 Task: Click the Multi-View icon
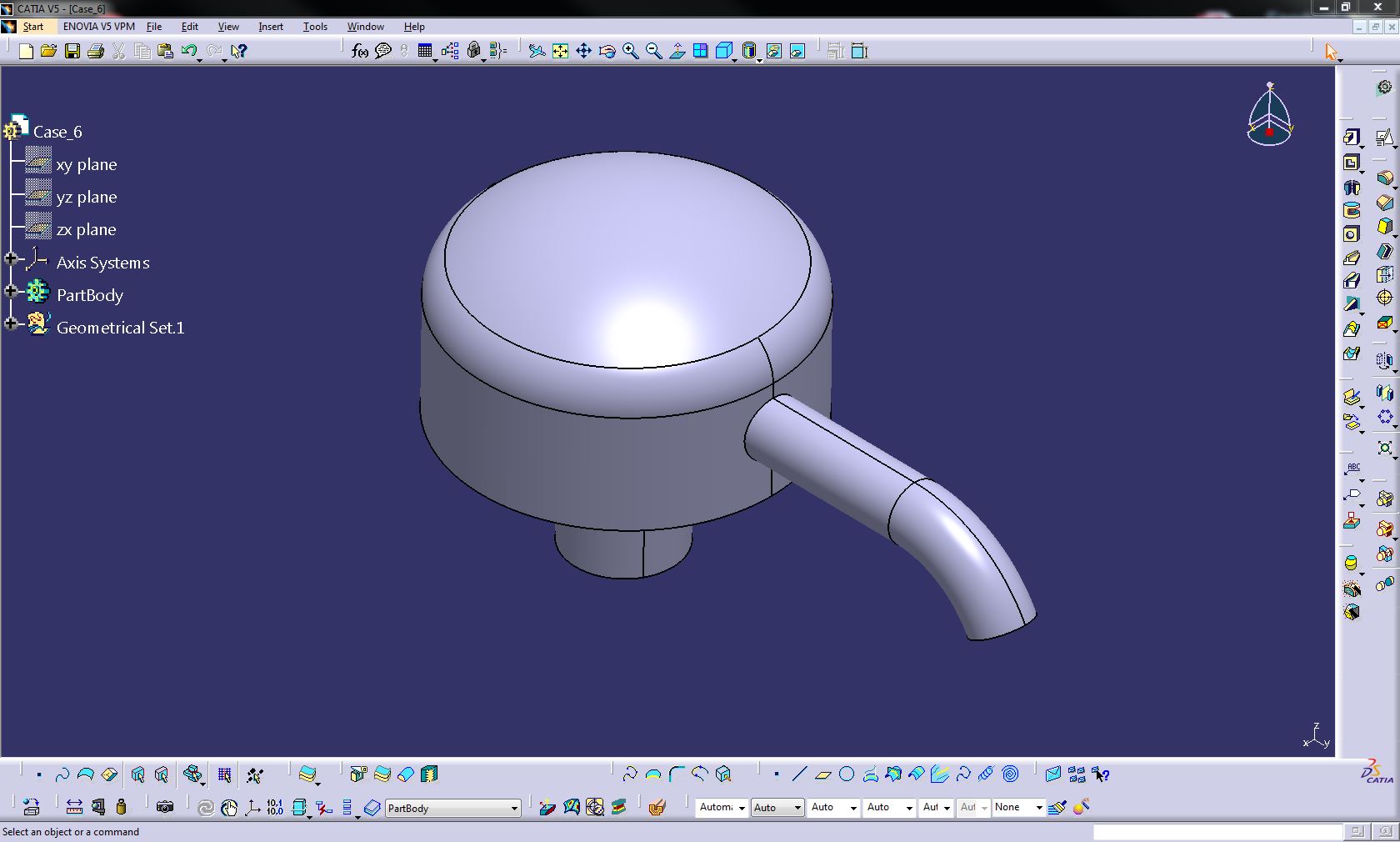pyautogui.click(x=701, y=51)
